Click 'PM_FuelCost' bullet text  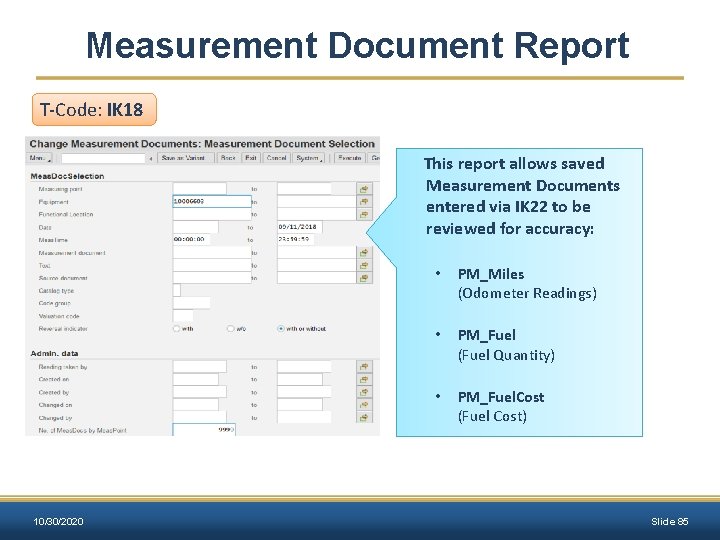pos(501,397)
